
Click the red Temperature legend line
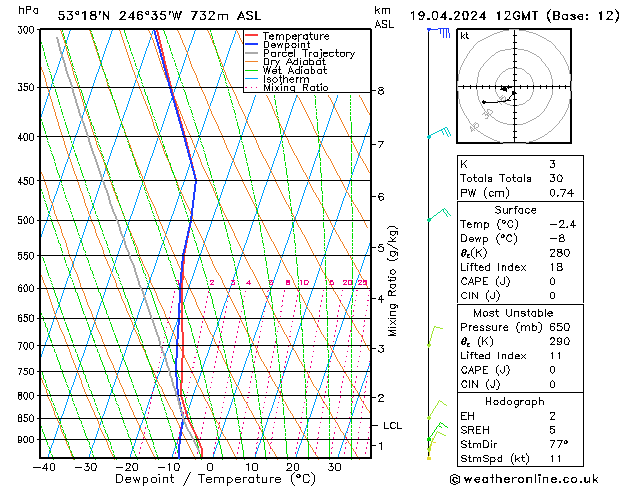[x=257, y=36]
